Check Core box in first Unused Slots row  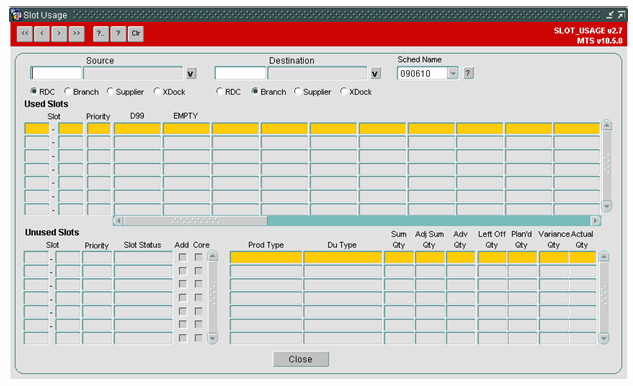[x=198, y=257]
